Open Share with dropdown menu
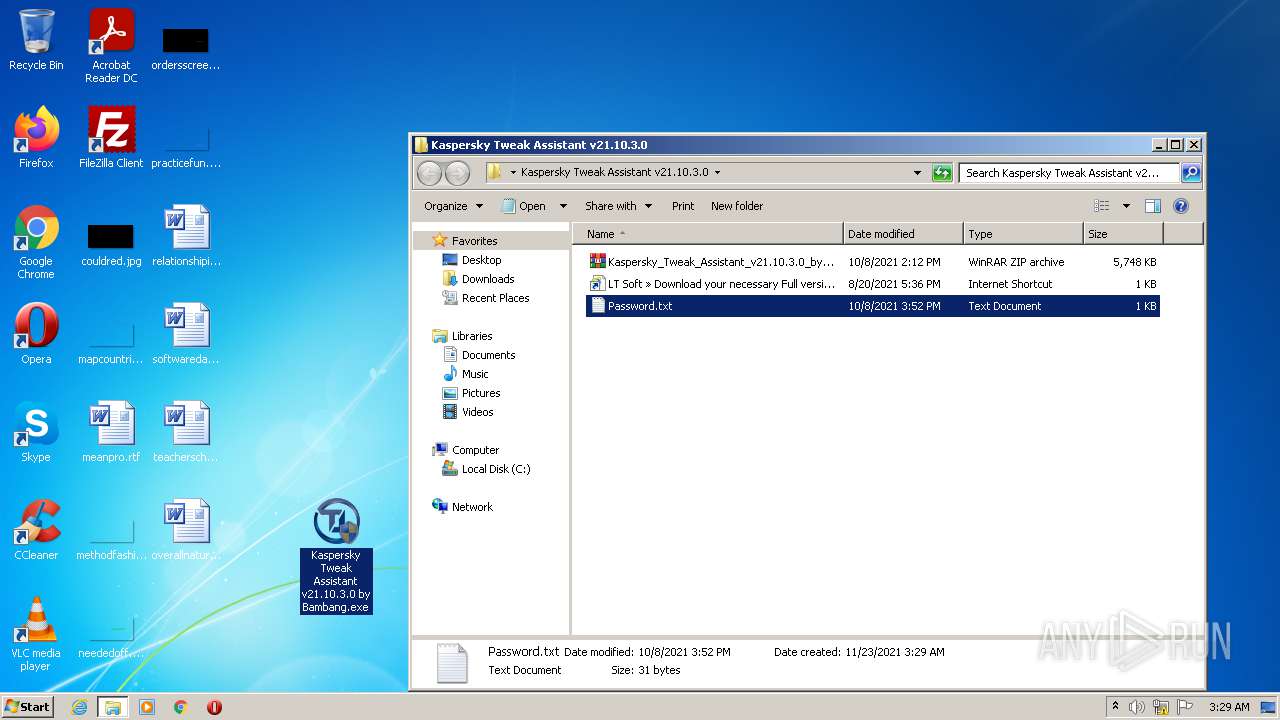The height and width of the screenshot is (720, 1280). click(x=618, y=206)
